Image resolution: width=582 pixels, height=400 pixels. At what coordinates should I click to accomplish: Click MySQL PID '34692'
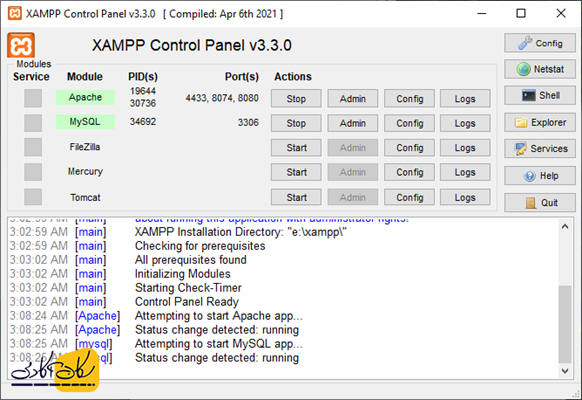pos(143,122)
